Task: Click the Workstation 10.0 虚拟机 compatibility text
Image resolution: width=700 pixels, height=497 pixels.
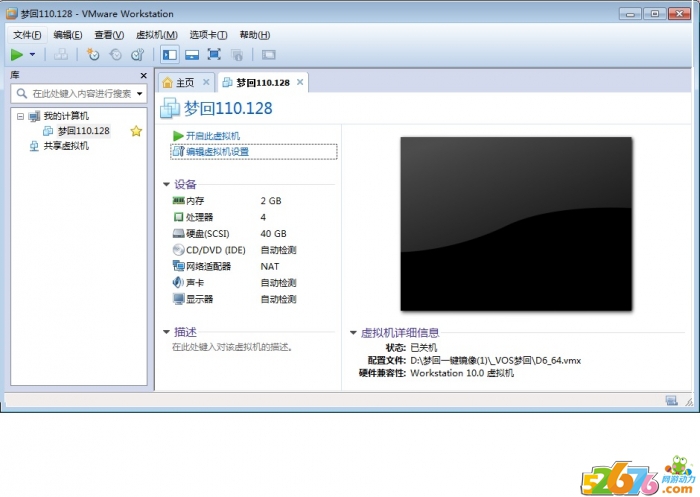Action: tap(462, 373)
